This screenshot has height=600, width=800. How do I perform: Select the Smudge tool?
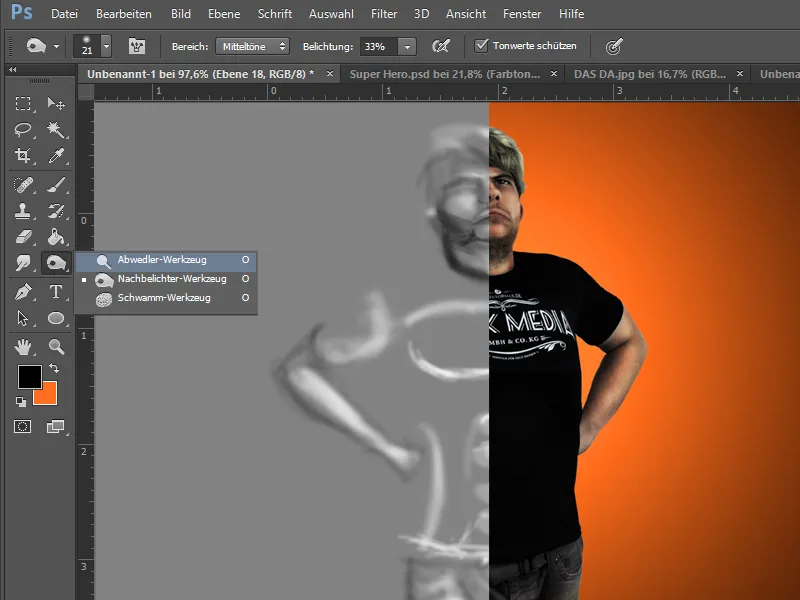coord(23,263)
